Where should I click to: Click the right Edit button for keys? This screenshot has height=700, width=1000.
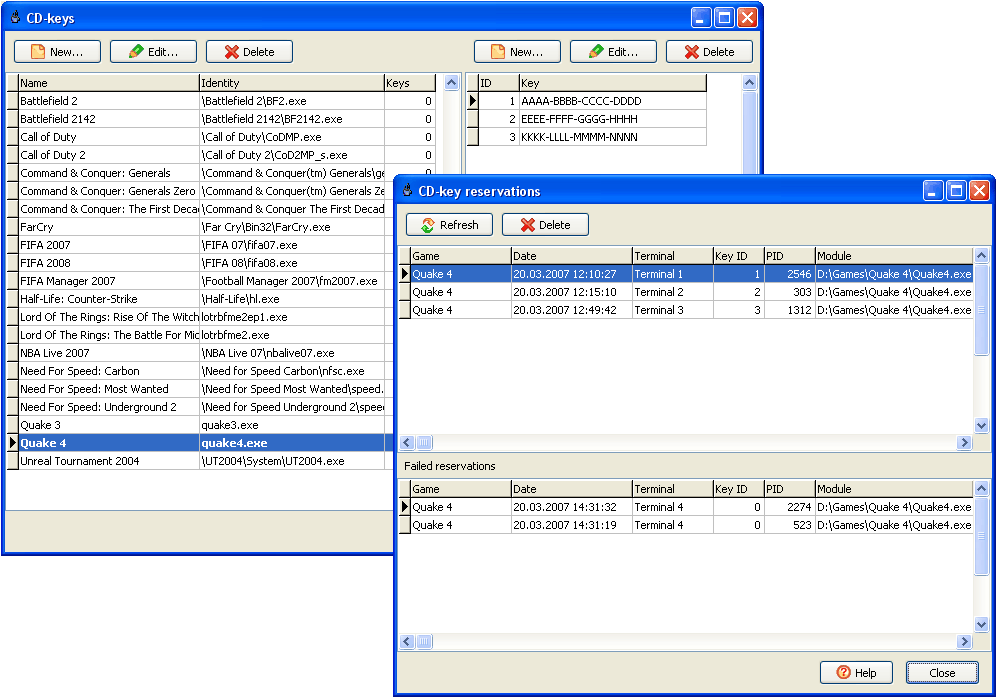point(613,52)
